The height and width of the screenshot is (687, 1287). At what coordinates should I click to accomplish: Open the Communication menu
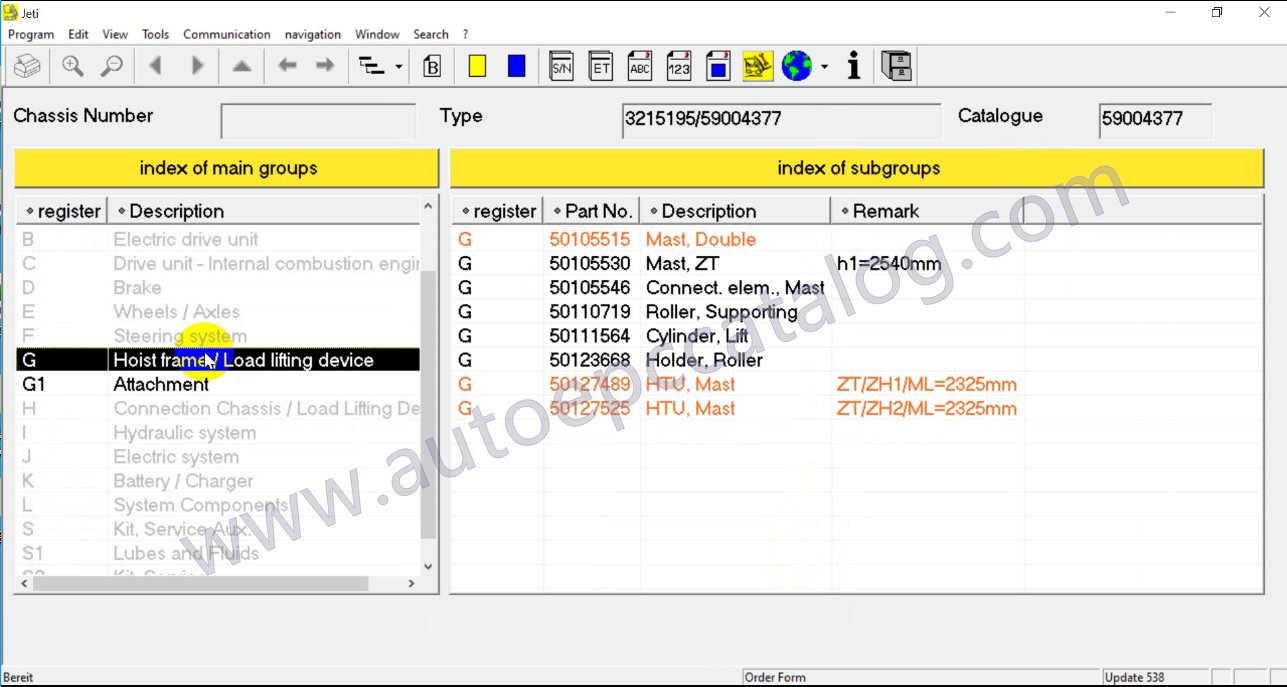[226, 34]
